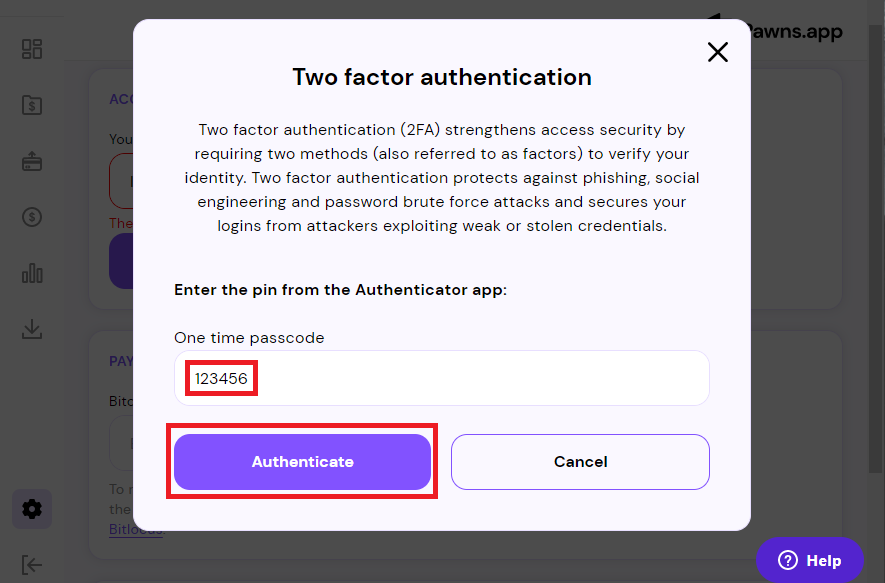The width and height of the screenshot is (885, 583).
Task: Open the bar chart statistics icon
Action: 32,273
